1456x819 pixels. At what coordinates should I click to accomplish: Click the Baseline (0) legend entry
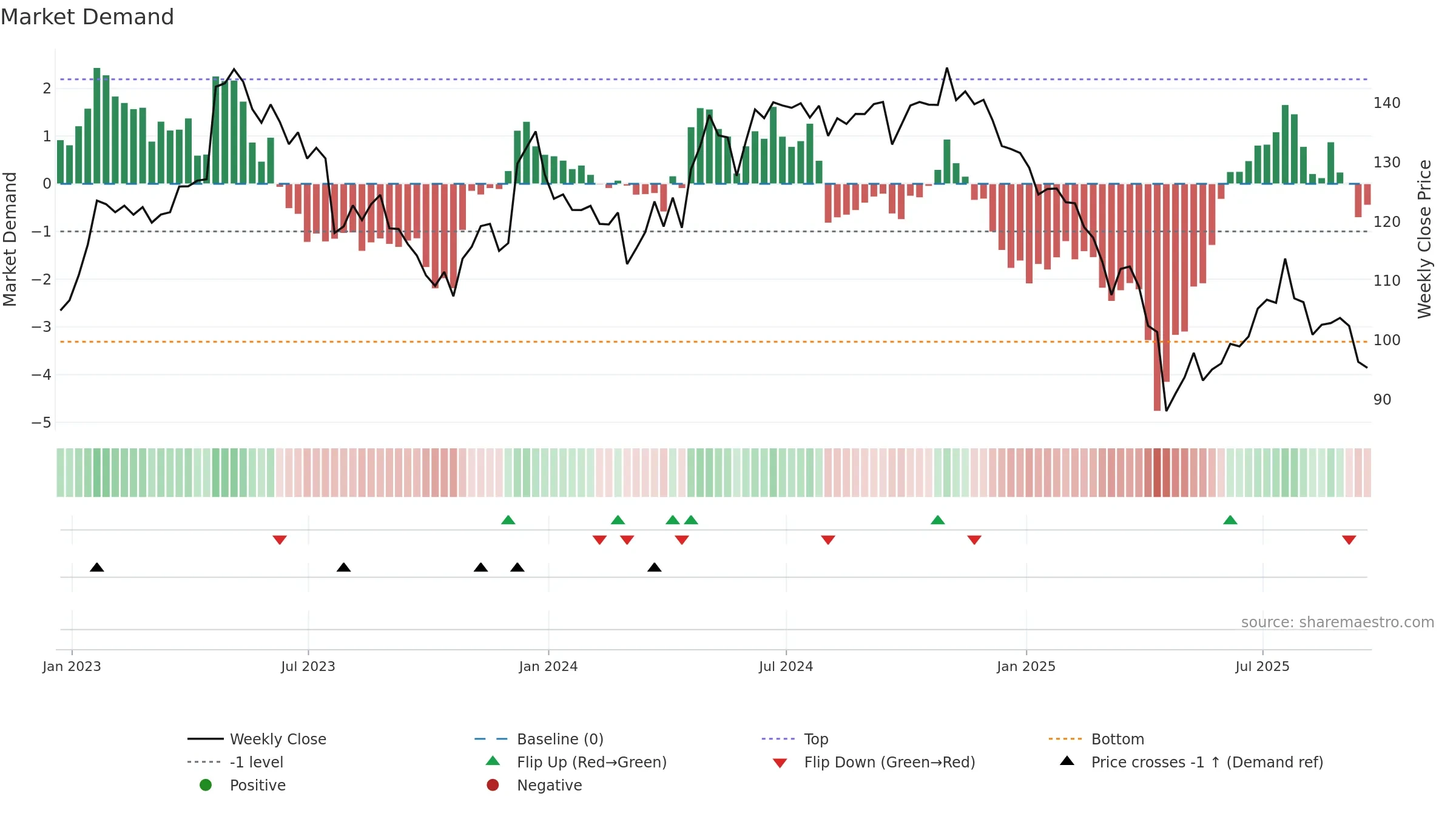click(x=539, y=739)
